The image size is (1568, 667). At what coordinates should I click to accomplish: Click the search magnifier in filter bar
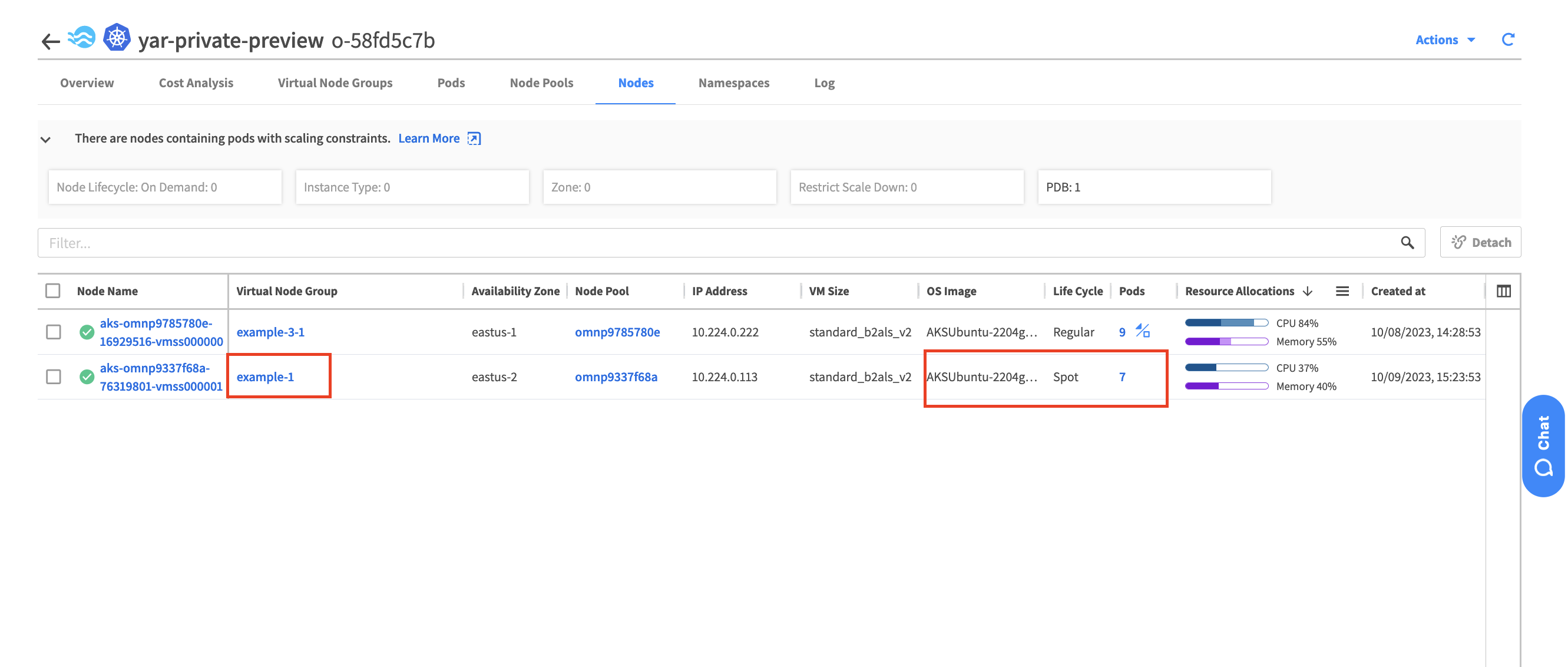click(x=1407, y=242)
